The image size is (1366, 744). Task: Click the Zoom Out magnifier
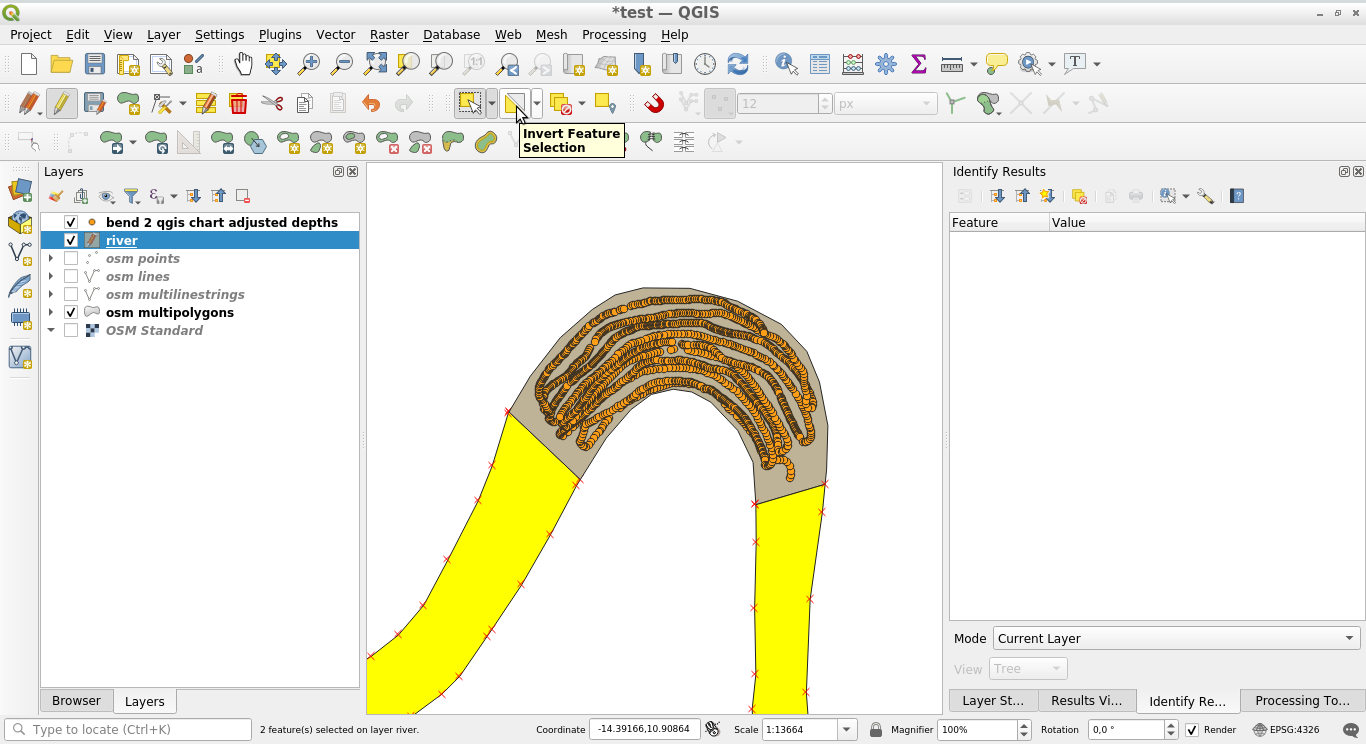tap(342, 64)
